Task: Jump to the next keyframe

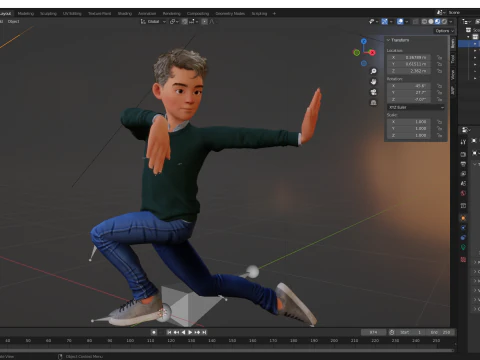Action: (x=197, y=332)
